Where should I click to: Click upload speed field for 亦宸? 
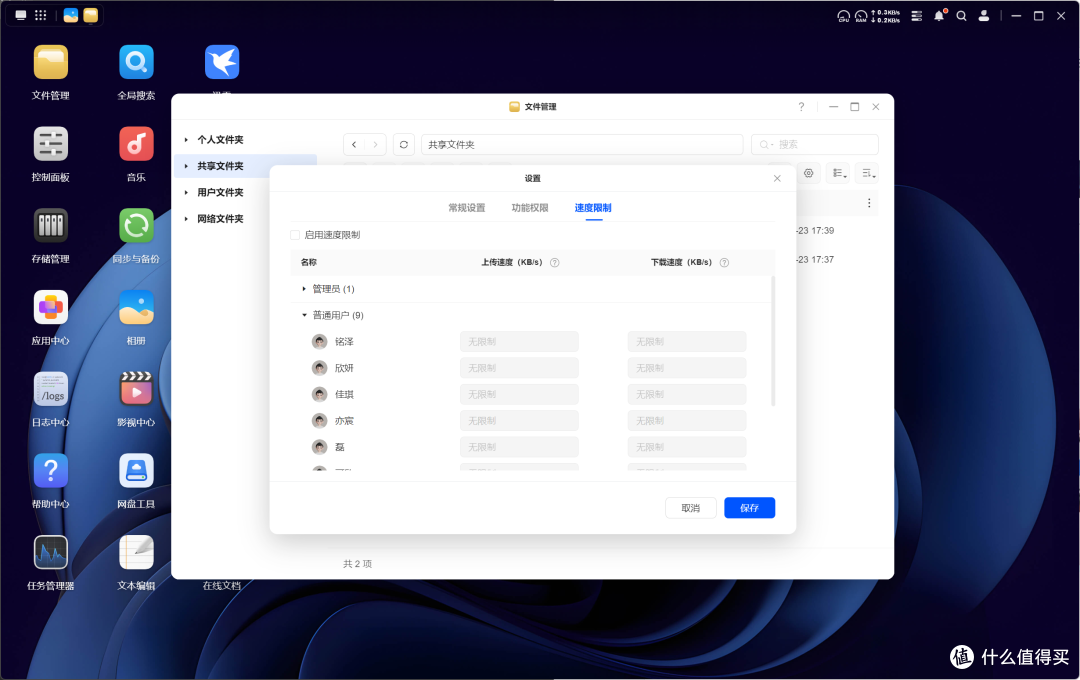[519, 421]
